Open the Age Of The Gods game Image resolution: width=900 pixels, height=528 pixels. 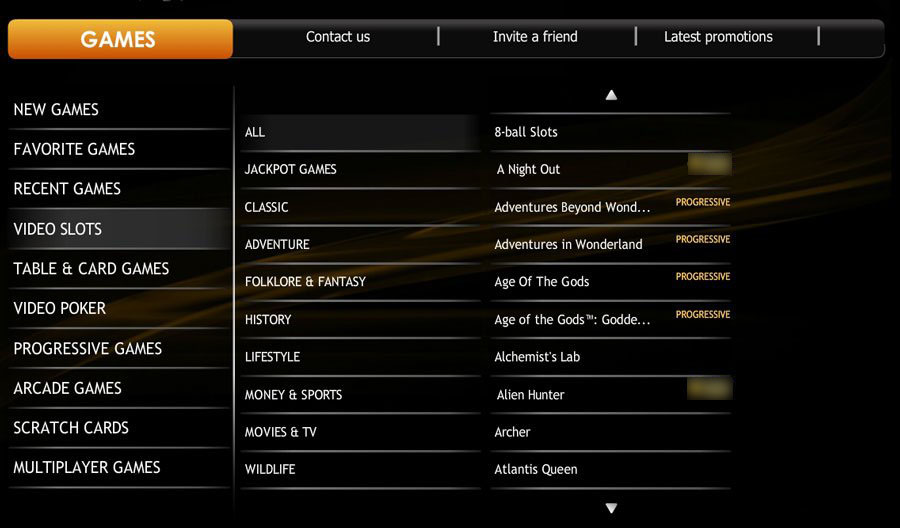click(x=542, y=282)
